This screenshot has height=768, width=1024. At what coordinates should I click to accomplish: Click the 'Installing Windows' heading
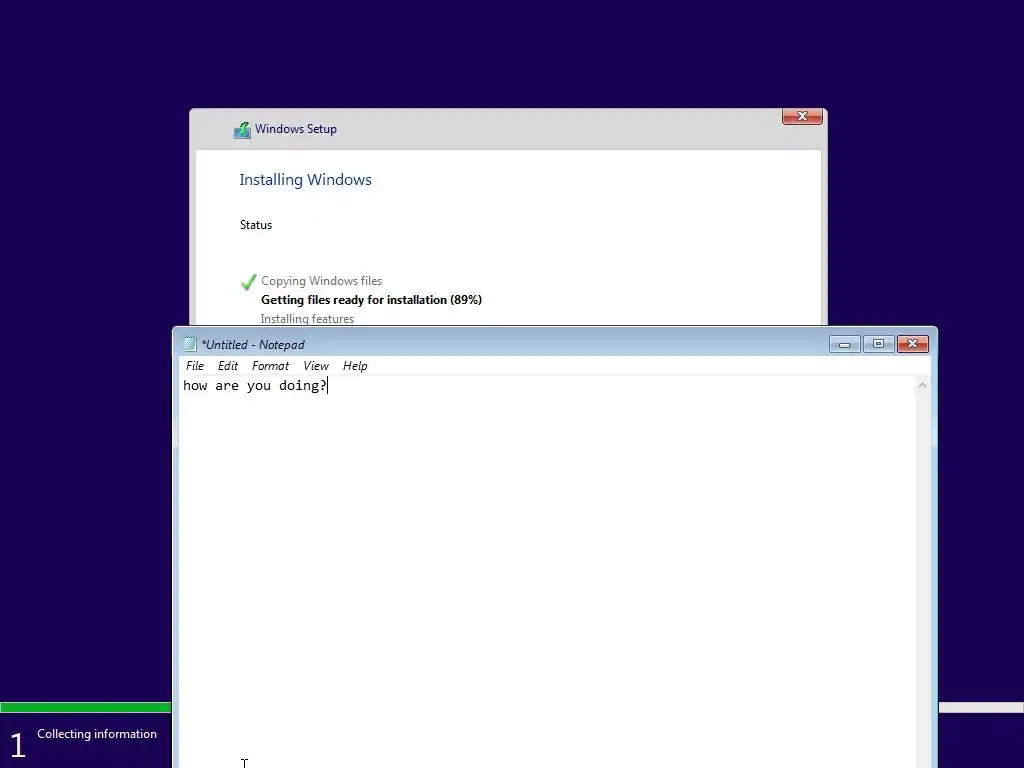305,180
